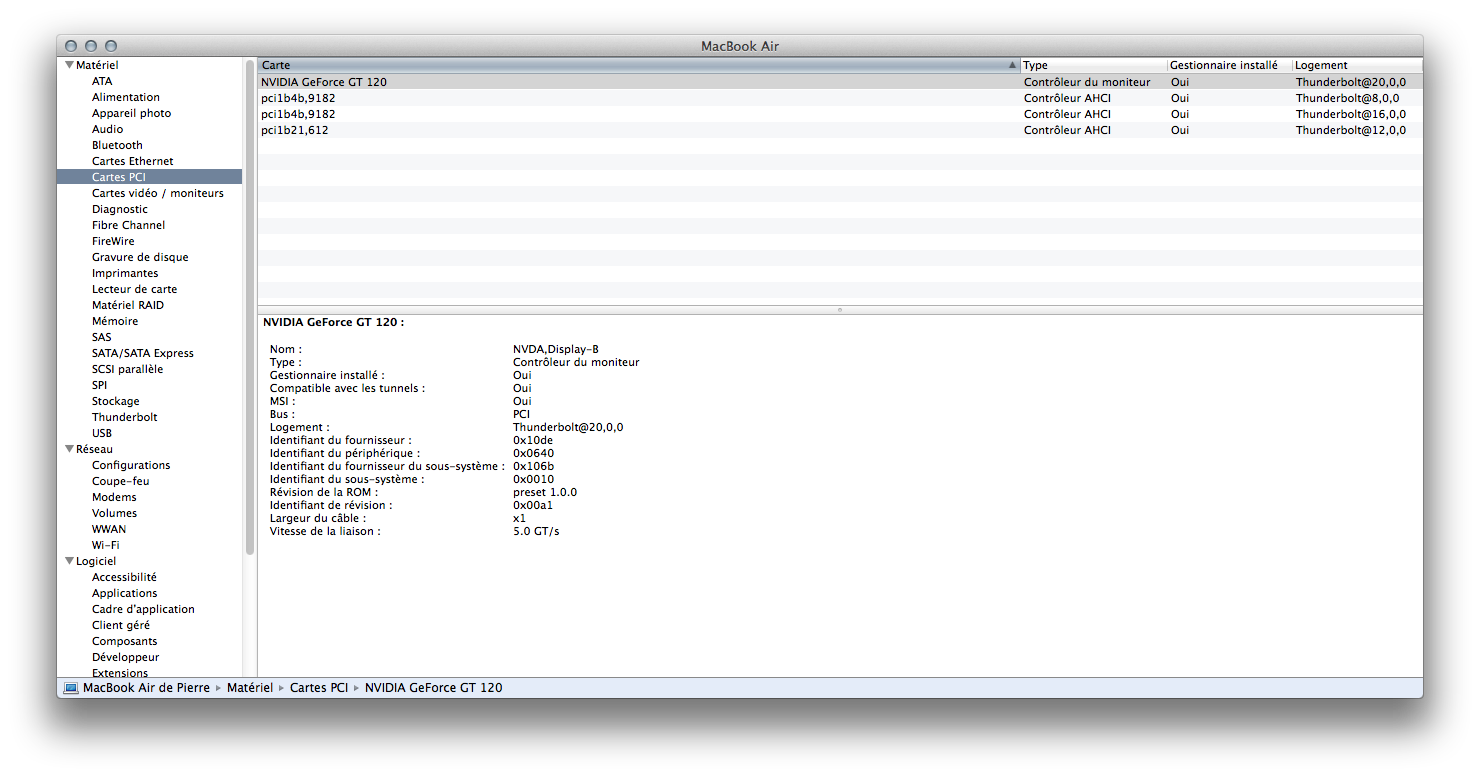Select Cartes Ethernet in the sidebar
The width and height of the screenshot is (1480, 777).
133,161
